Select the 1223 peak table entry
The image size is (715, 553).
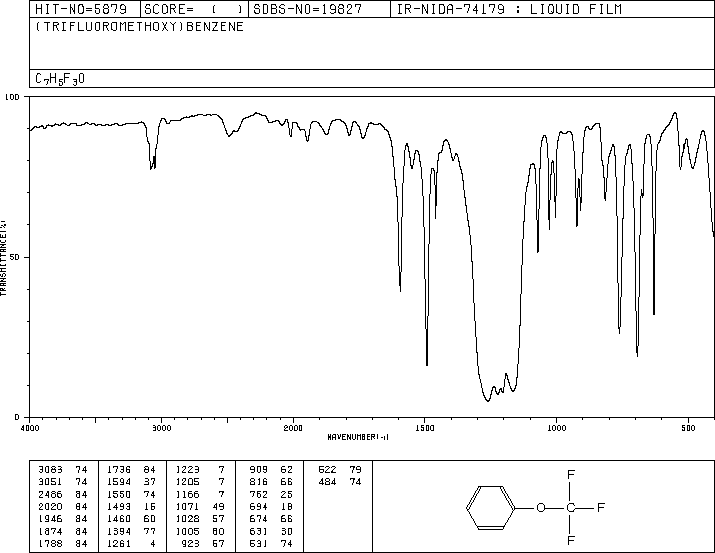(200, 470)
